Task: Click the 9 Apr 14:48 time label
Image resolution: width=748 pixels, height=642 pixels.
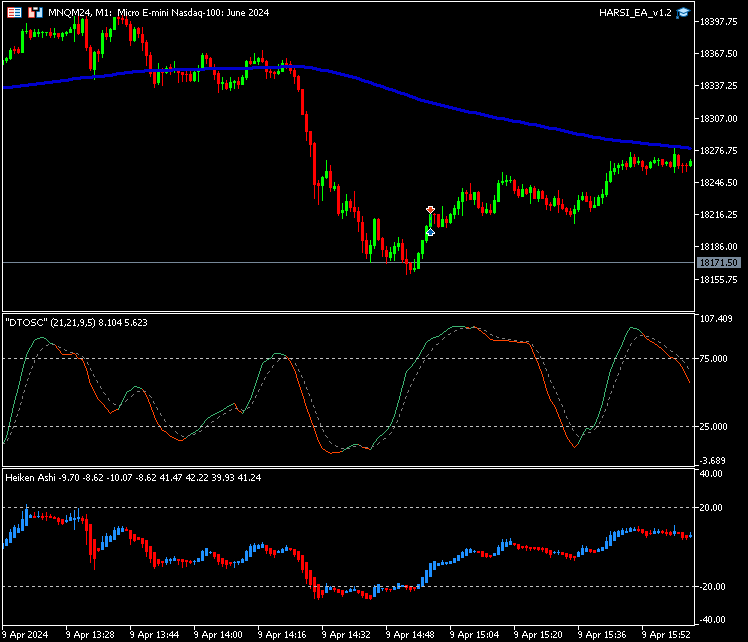Action: [x=410, y=635]
